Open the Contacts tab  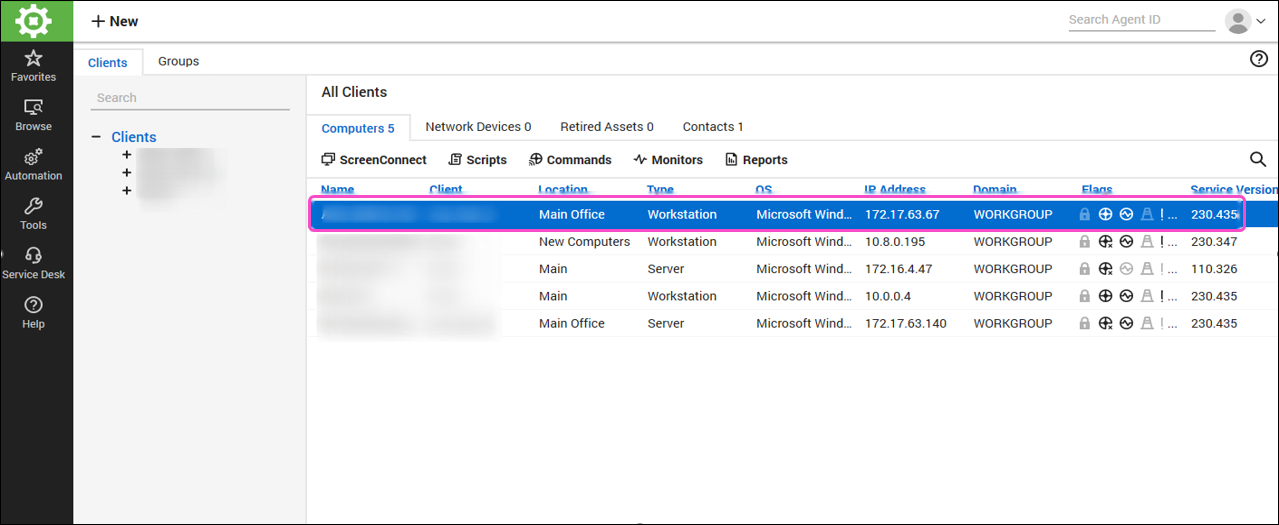[x=713, y=127]
